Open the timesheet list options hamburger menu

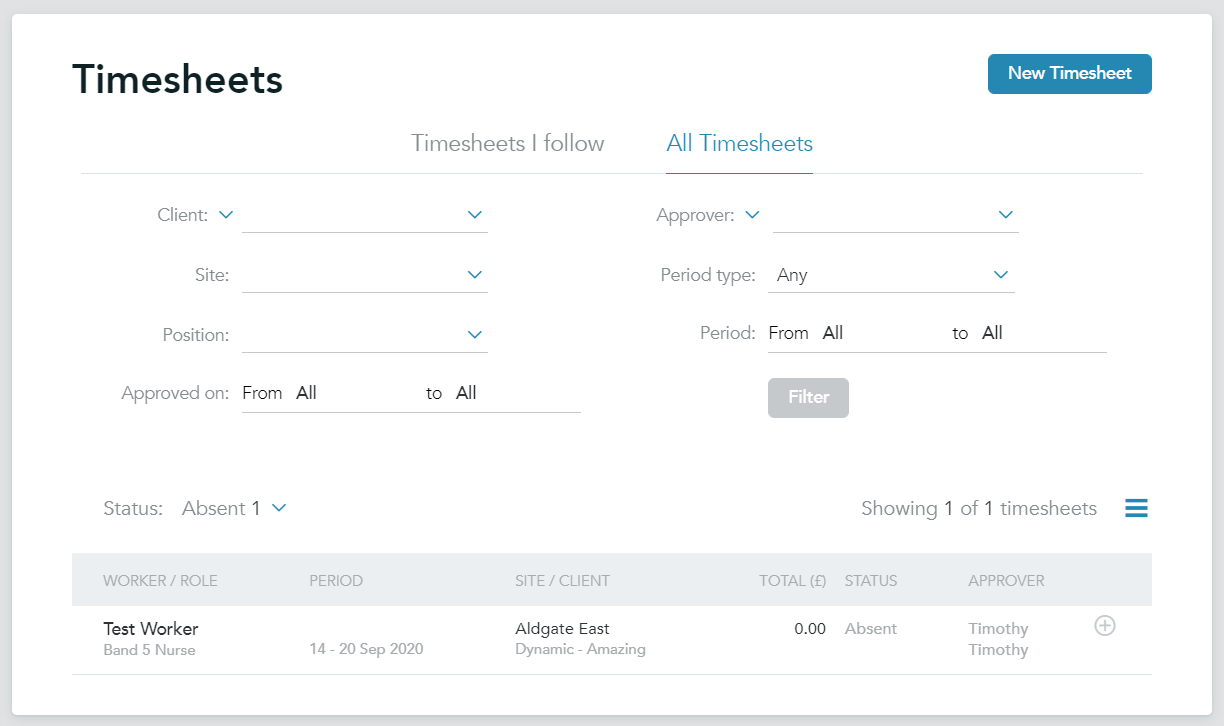tap(1136, 508)
